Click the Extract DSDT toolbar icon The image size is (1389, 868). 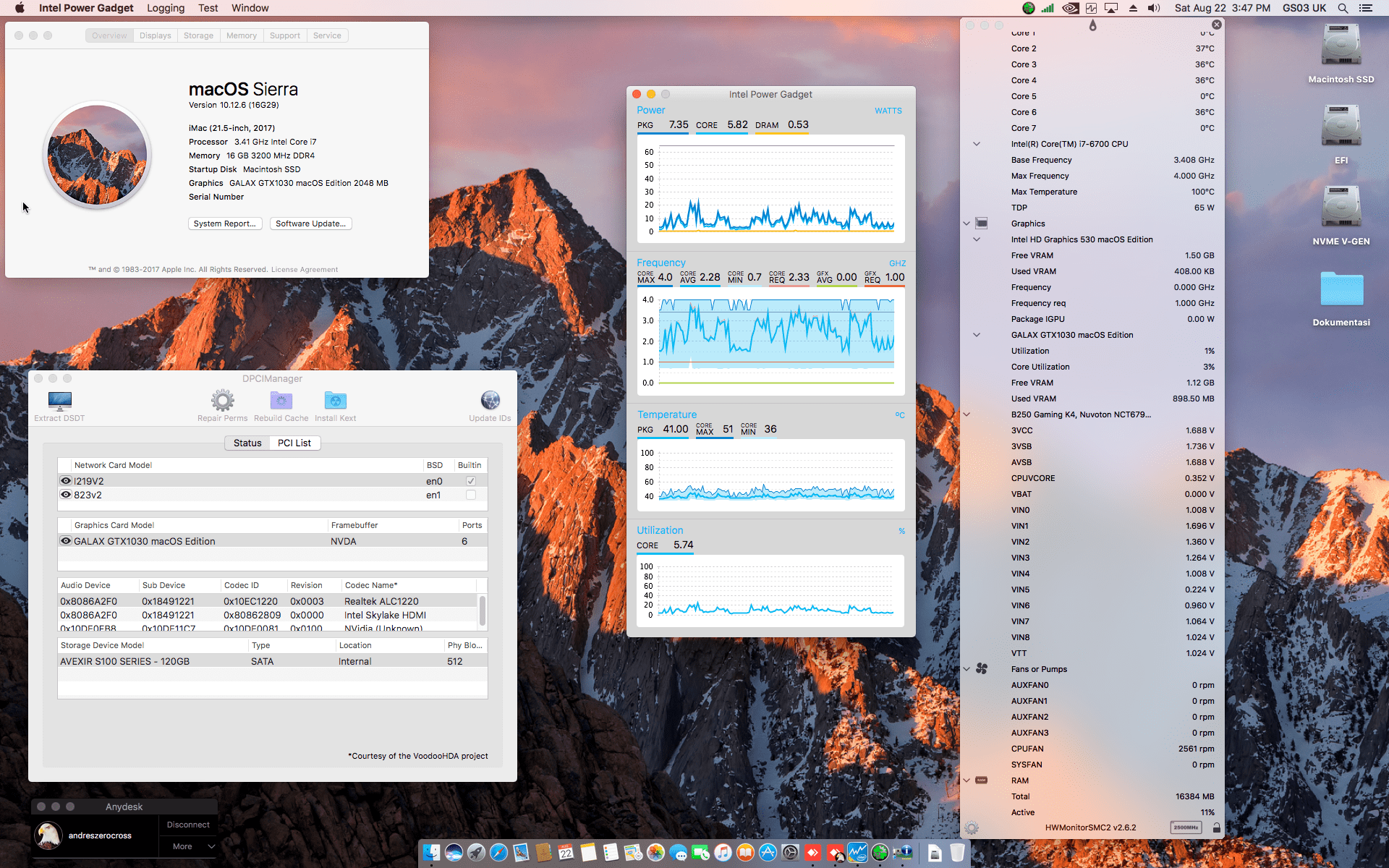point(59,401)
